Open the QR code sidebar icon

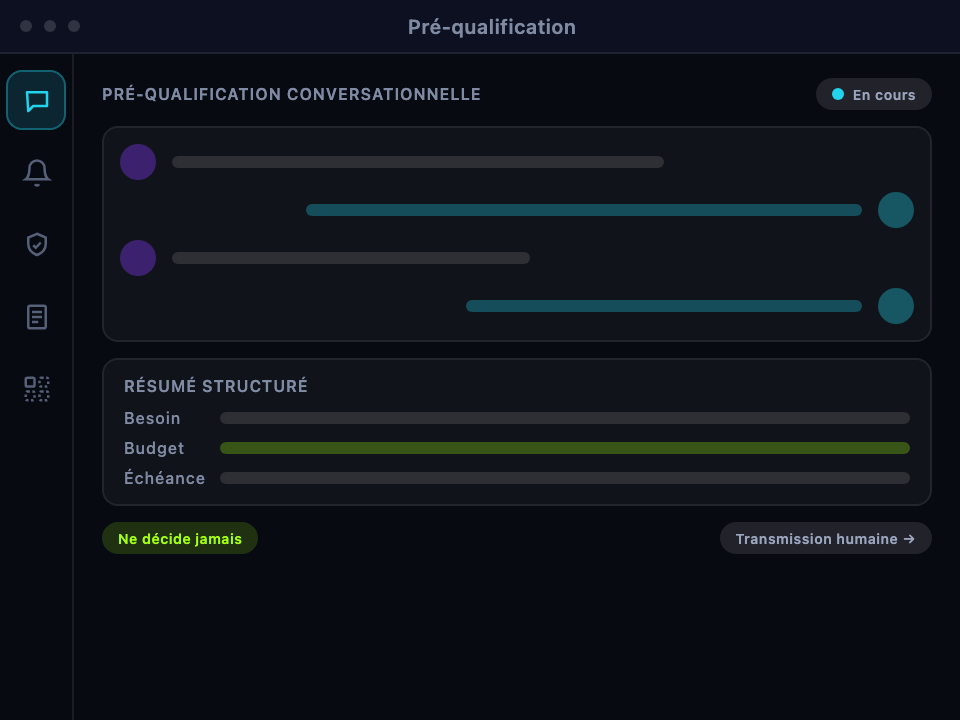click(37, 389)
